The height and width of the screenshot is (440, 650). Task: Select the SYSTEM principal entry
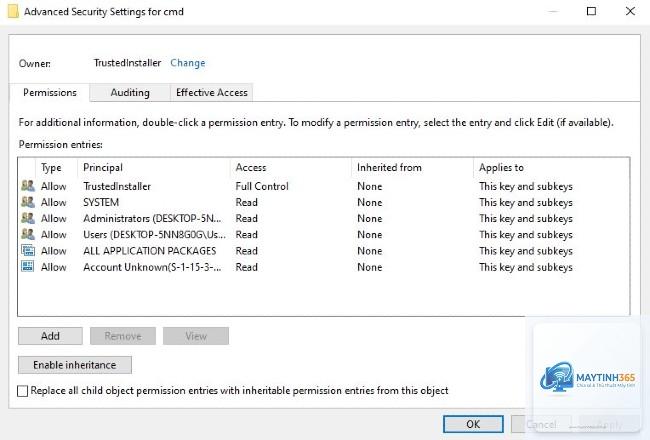tap(101, 202)
